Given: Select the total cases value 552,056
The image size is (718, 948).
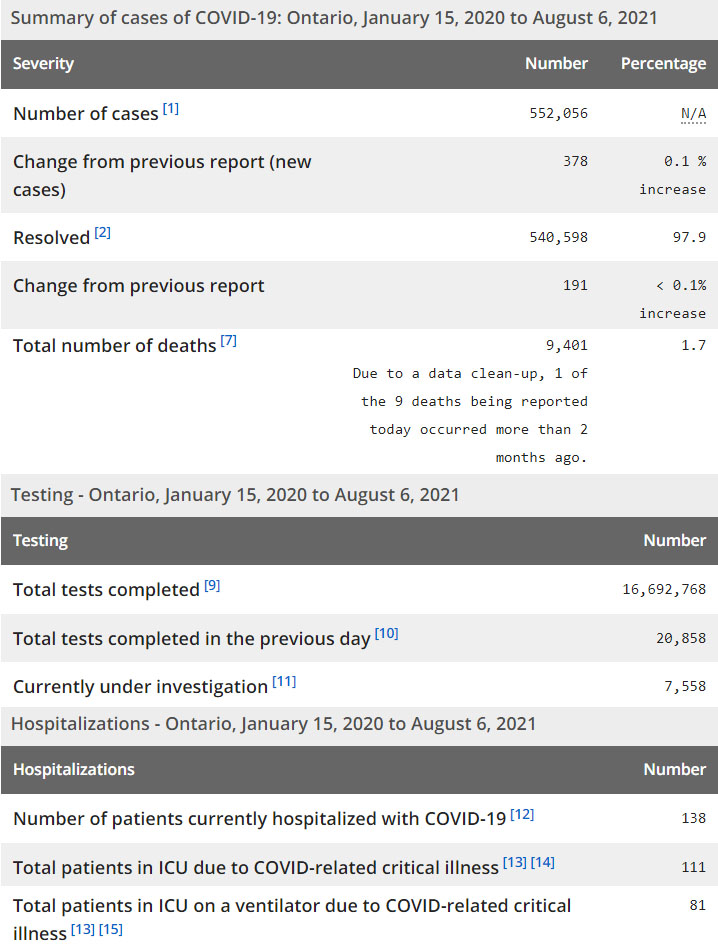Looking at the screenshot, I should pyautogui.click(x=558, y=114).
